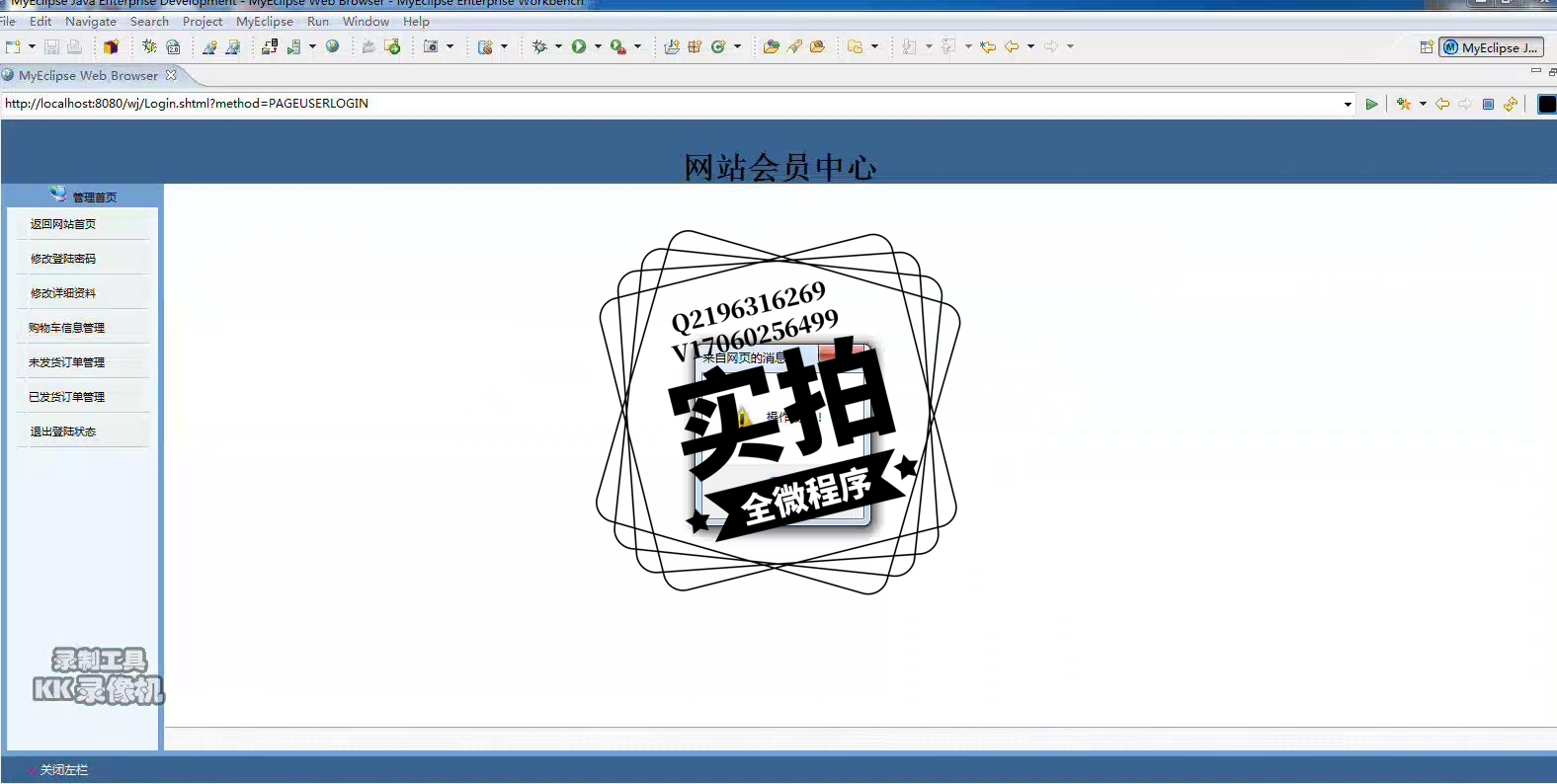Click the browser Refresh icon

1511,104
